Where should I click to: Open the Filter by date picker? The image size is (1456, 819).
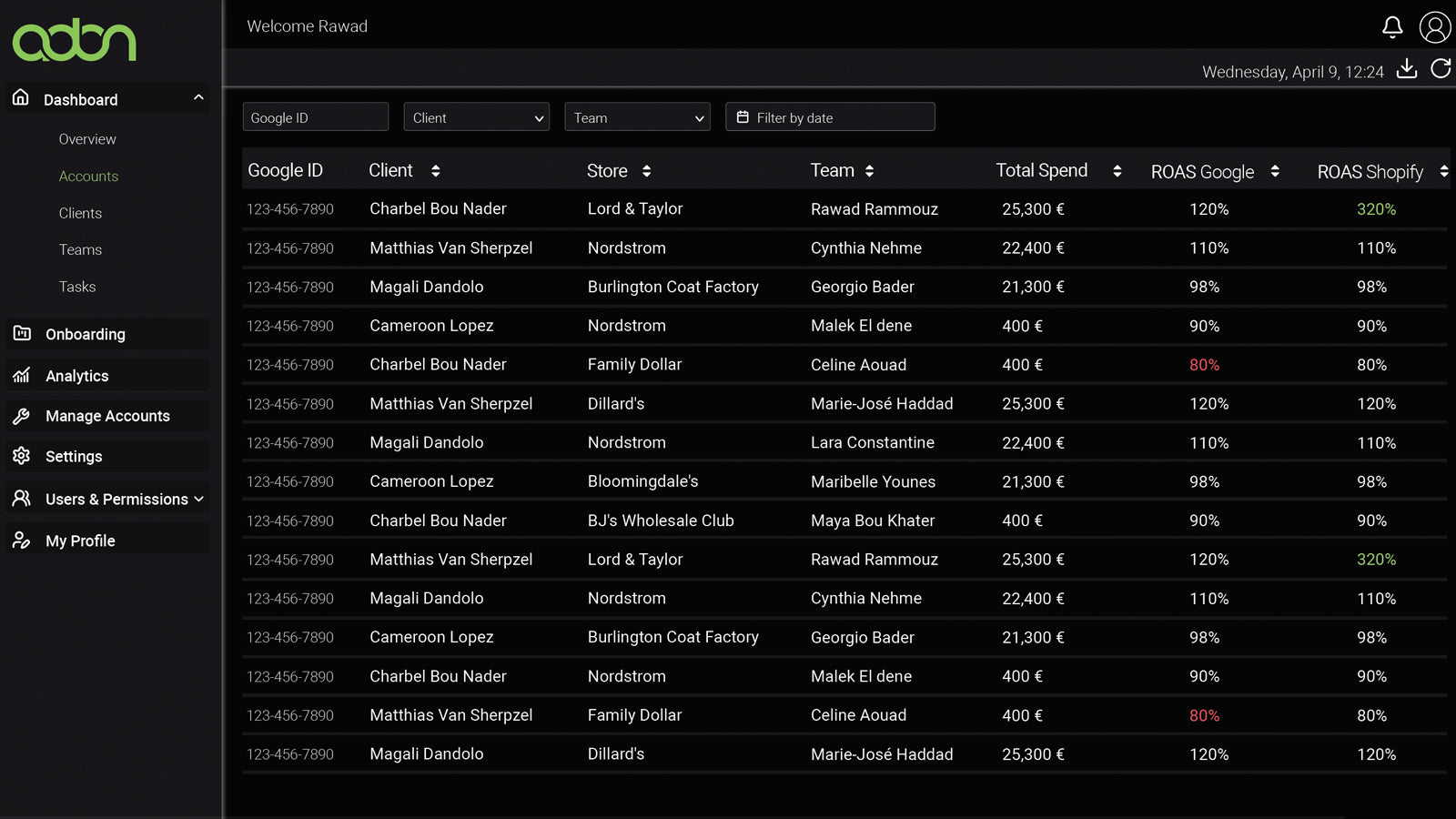(x=830, y=116)
